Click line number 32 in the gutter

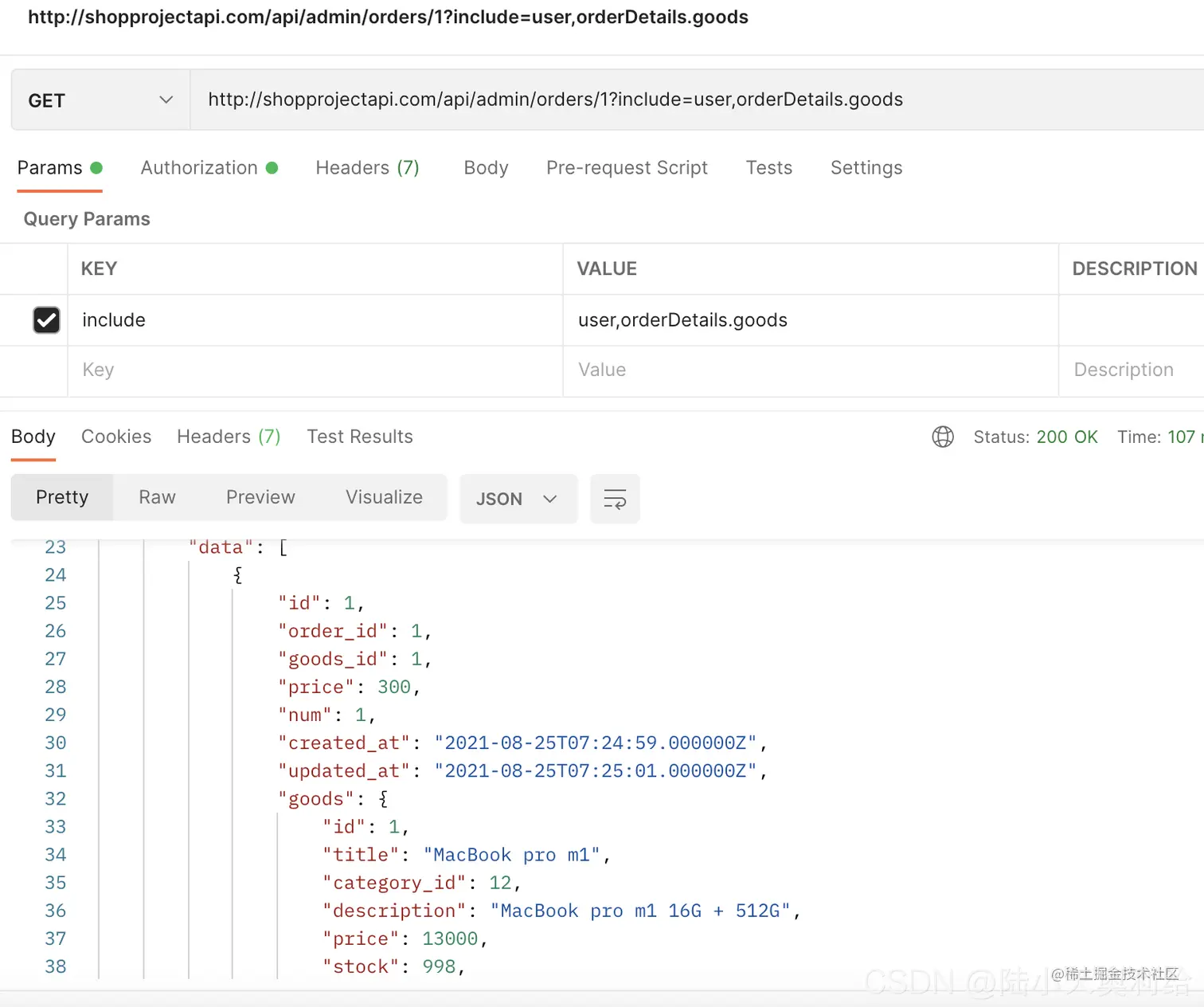point(56,798)
